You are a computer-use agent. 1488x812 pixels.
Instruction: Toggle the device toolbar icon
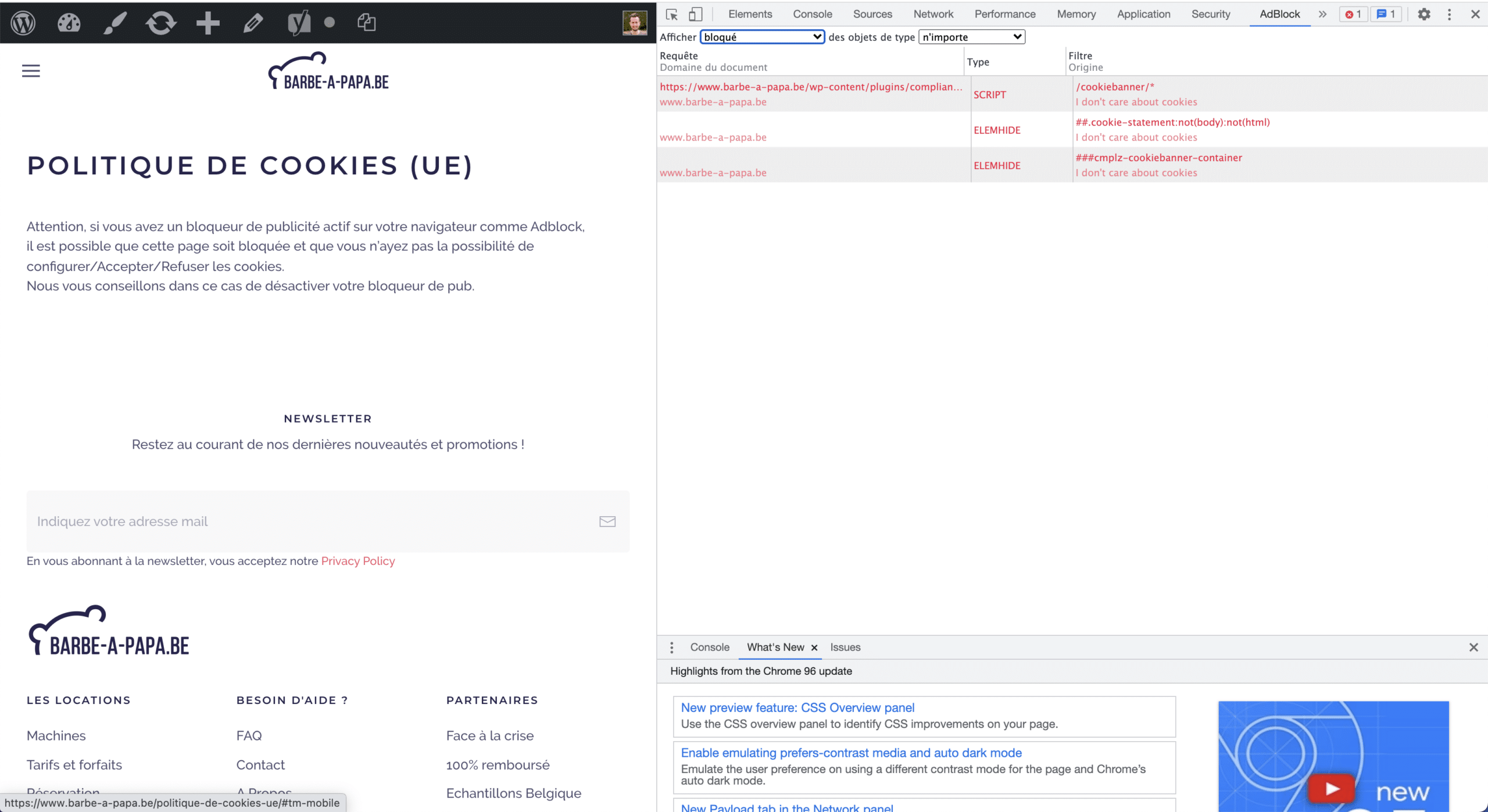pyautogui.click(x=695, y=15)
